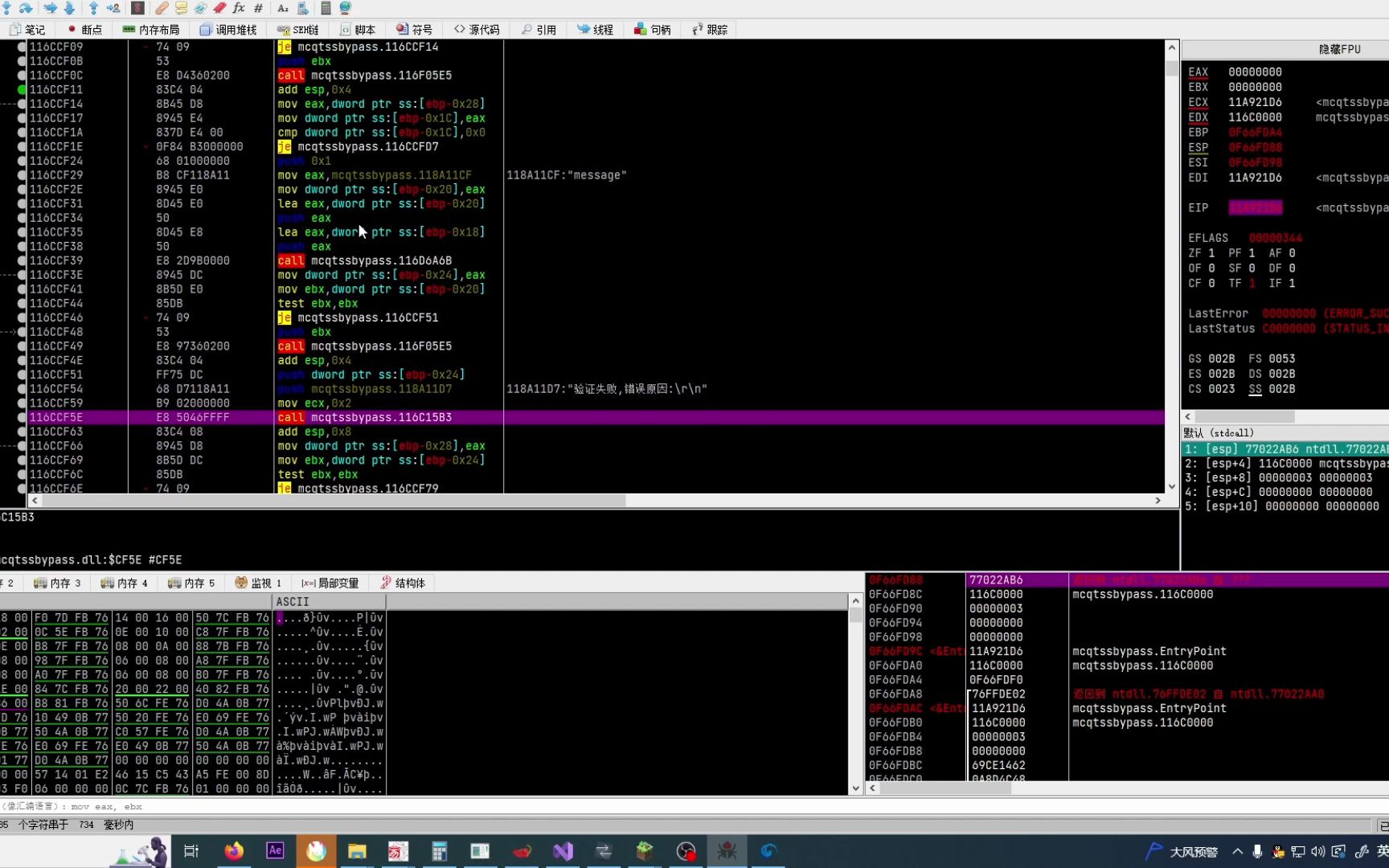
Task: Click the dump panel scrollbar down arrow
Action: [855, 788]
